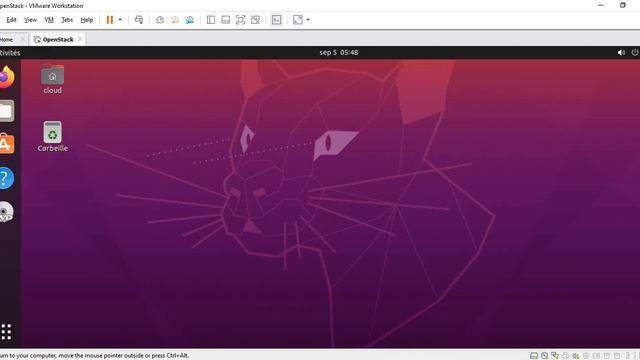
Task: Click the sound card status bar icon
Action: pyautogui.click(x=576, y=356)
